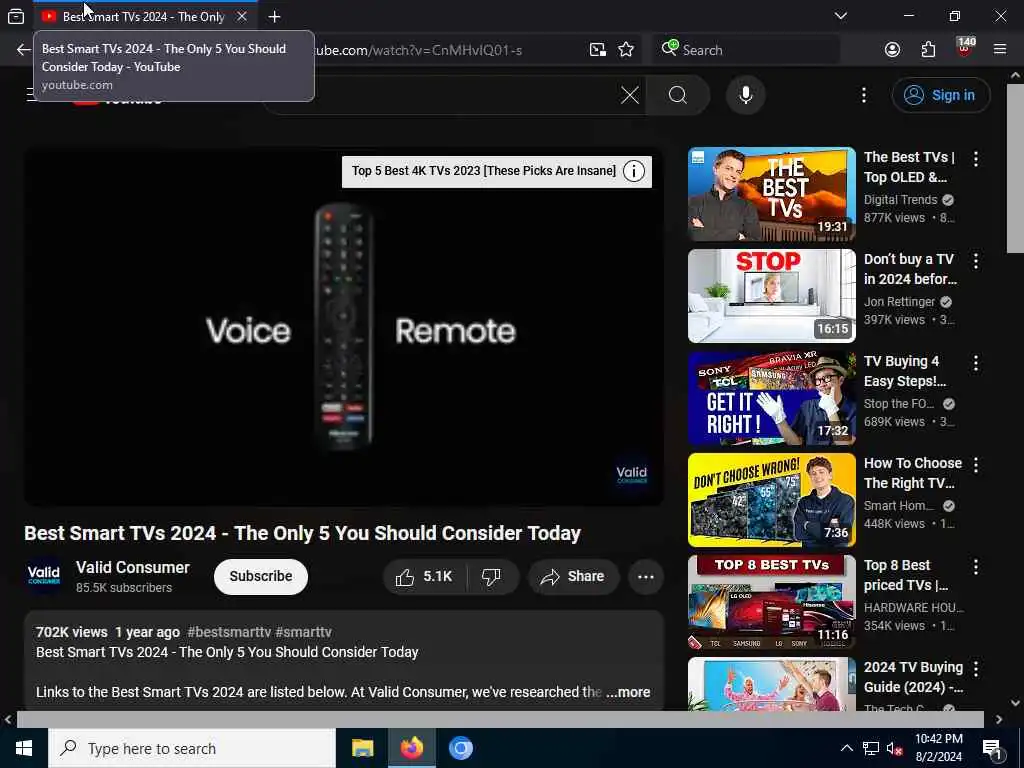Close the Best Smart TVs 2024 tab
This screenshot has width=1024, height=768.
242,16
